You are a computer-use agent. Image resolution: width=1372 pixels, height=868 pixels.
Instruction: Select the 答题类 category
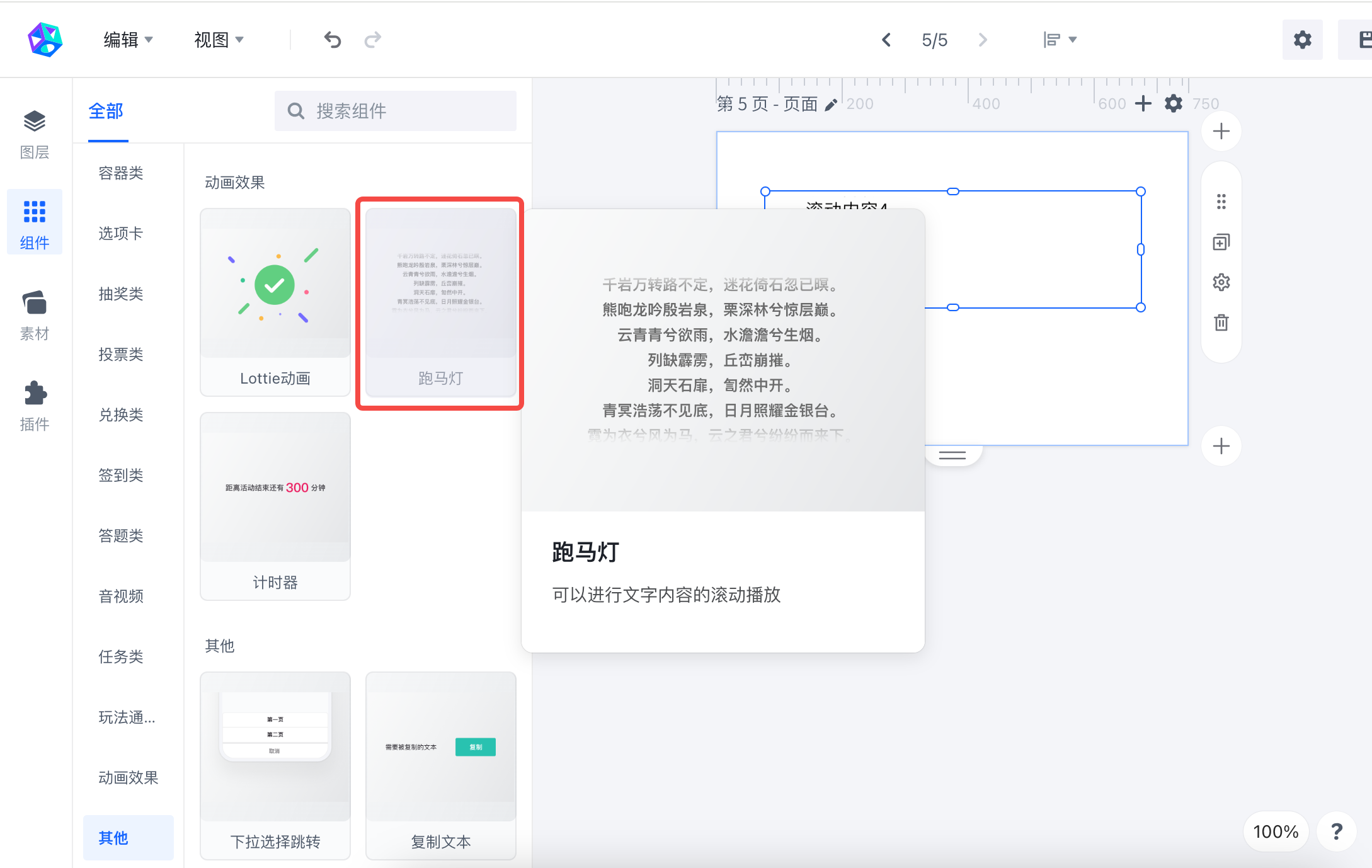(x=121, y=535)
